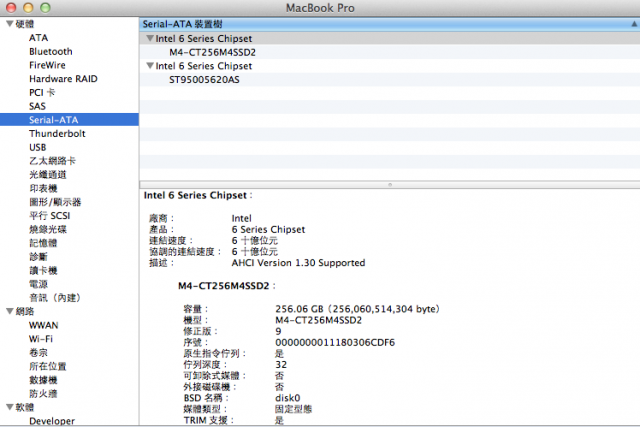This screenshot has width=640, height=427.
Task: Click 原生指令佇列 value 是
Action: (x=279, y=354)
